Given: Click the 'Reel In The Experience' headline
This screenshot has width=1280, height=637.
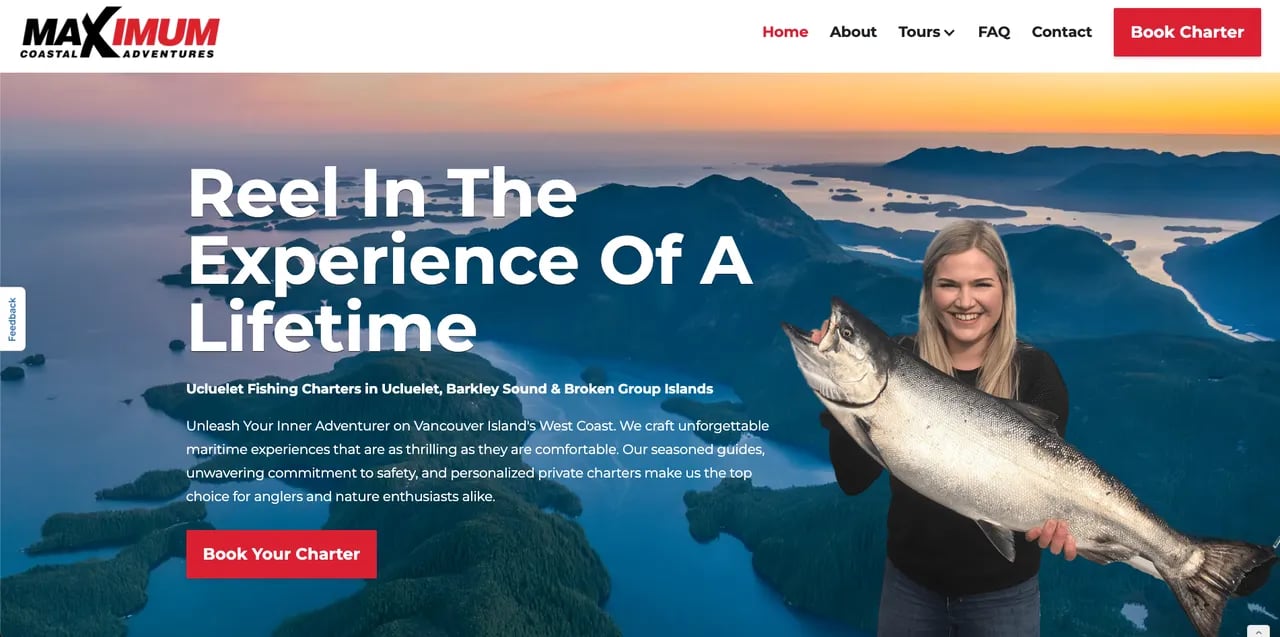Looking at the screenshot, I should [469, 260].
